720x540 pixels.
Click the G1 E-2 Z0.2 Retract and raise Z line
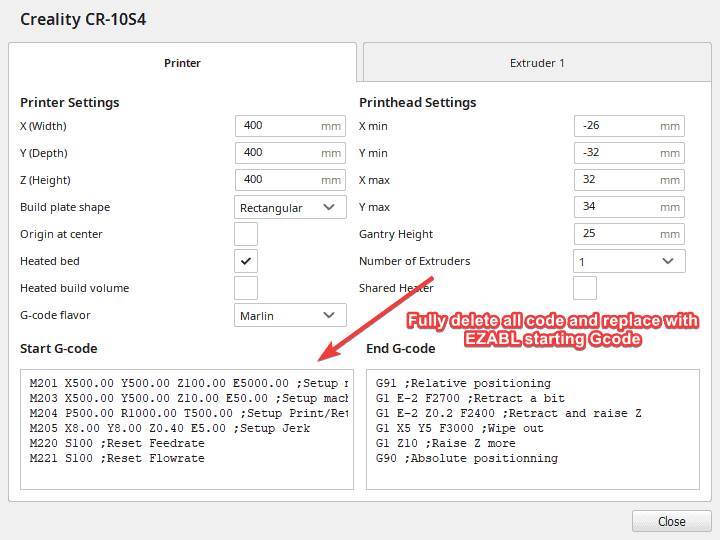click(x=509, y=413)
